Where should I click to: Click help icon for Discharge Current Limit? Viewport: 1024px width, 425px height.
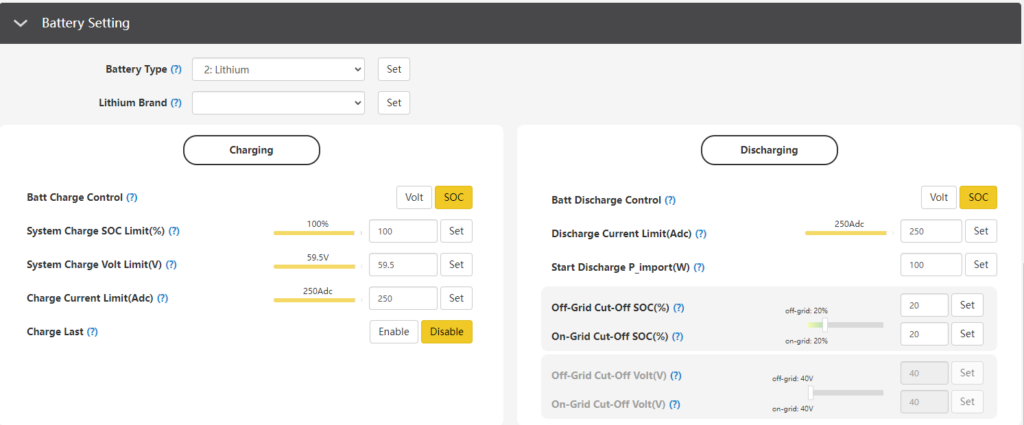(x=700, y=234)
